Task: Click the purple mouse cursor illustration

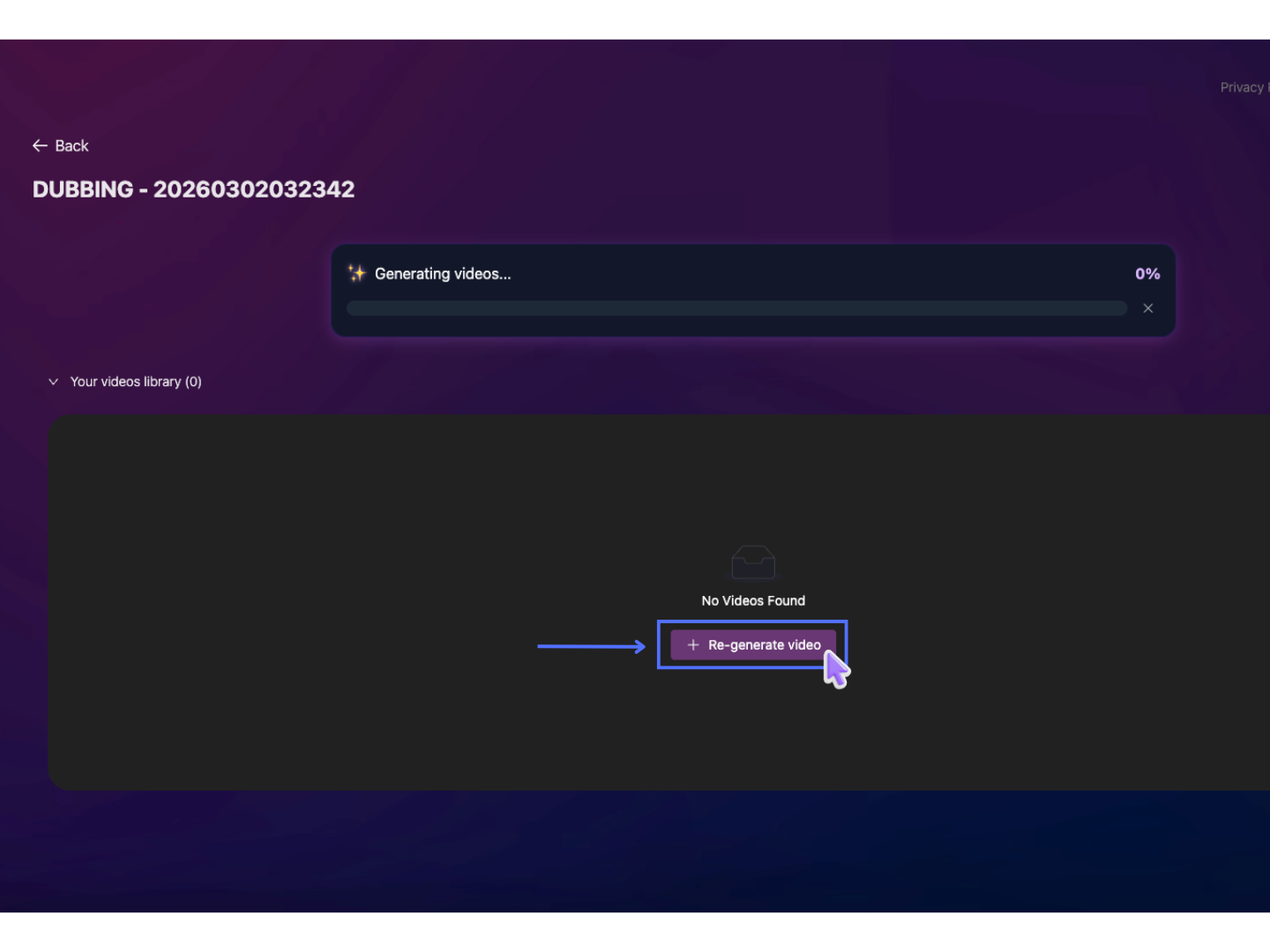Action: tap(836, 669)
